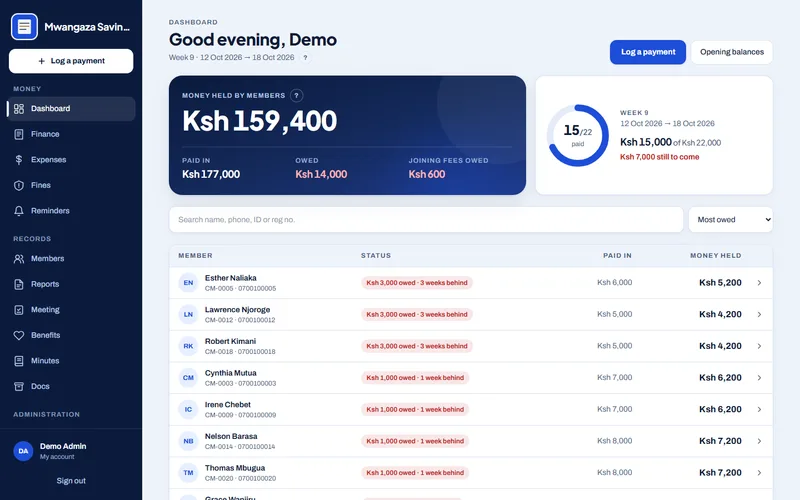Click the Opening balances button
This screenshot has width=800, height=500.
point(732,52)
